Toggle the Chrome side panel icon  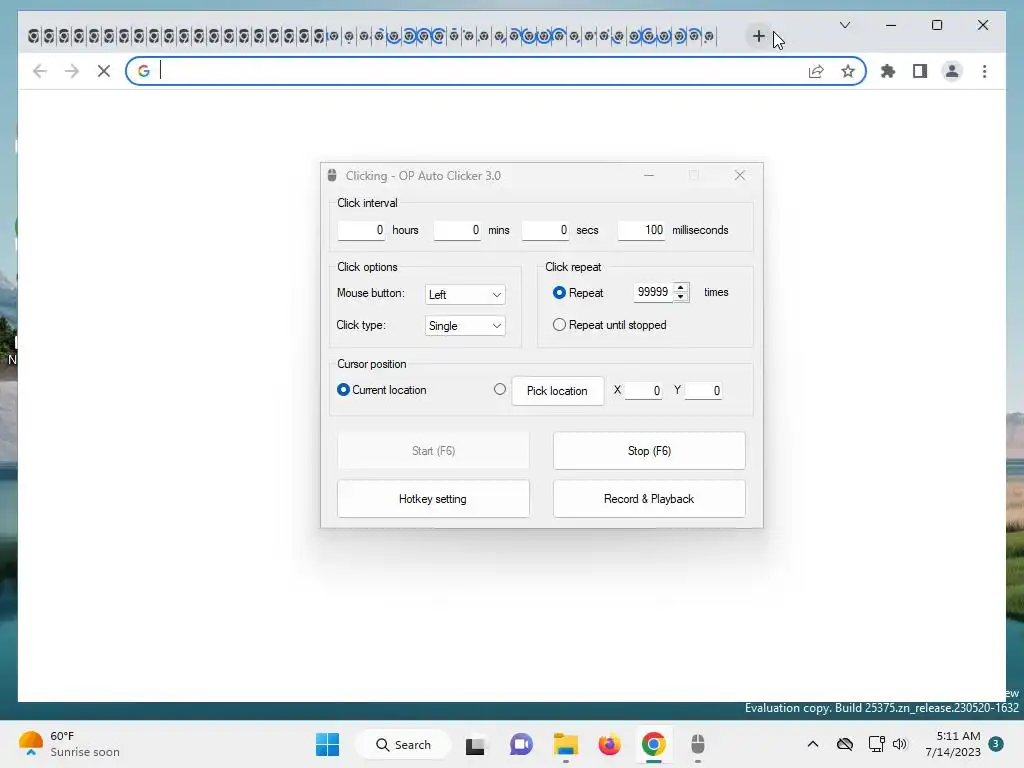(920, 71)
